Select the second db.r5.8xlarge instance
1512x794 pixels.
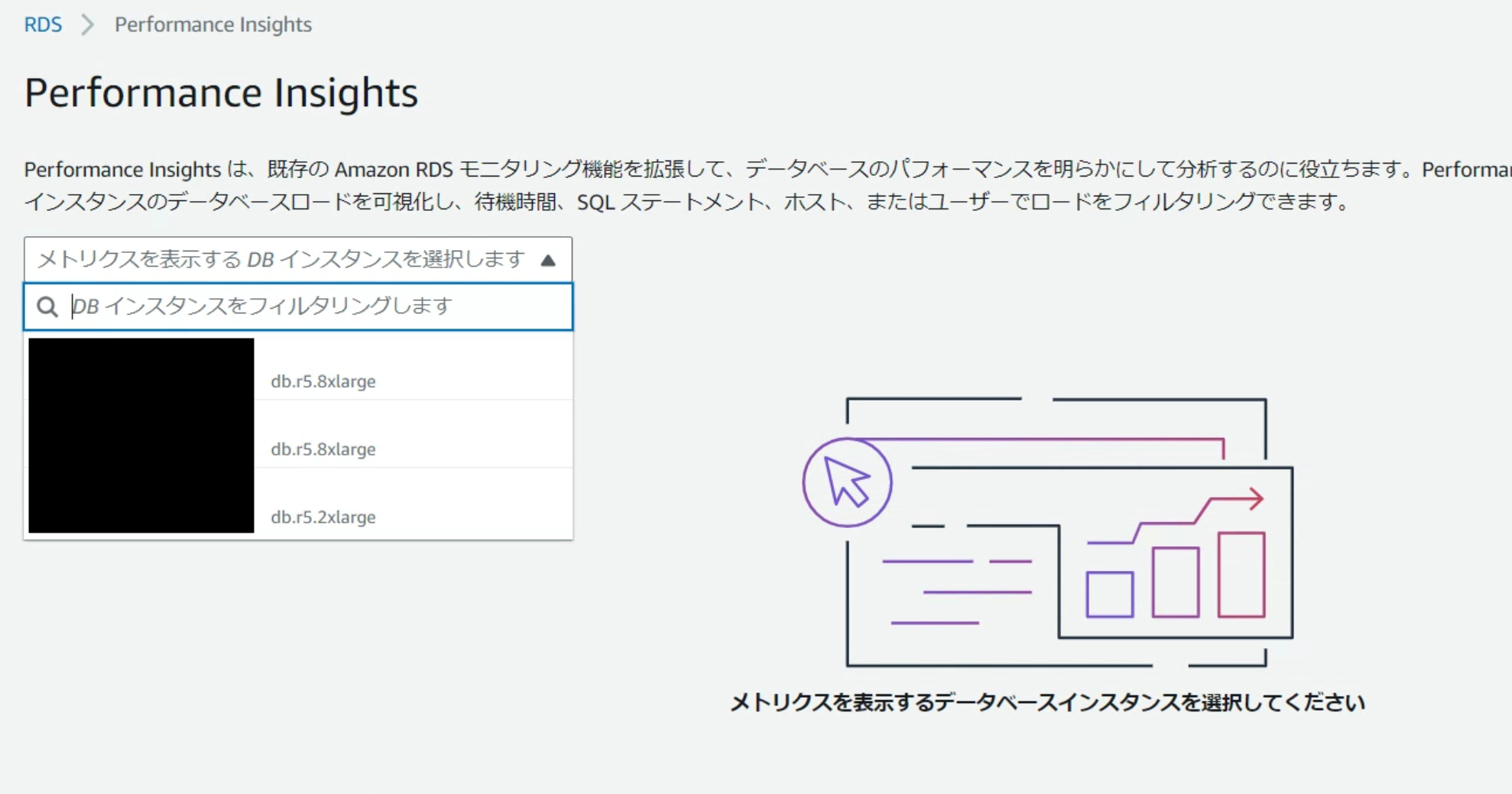pyautogui.click(x=323, y=449)
